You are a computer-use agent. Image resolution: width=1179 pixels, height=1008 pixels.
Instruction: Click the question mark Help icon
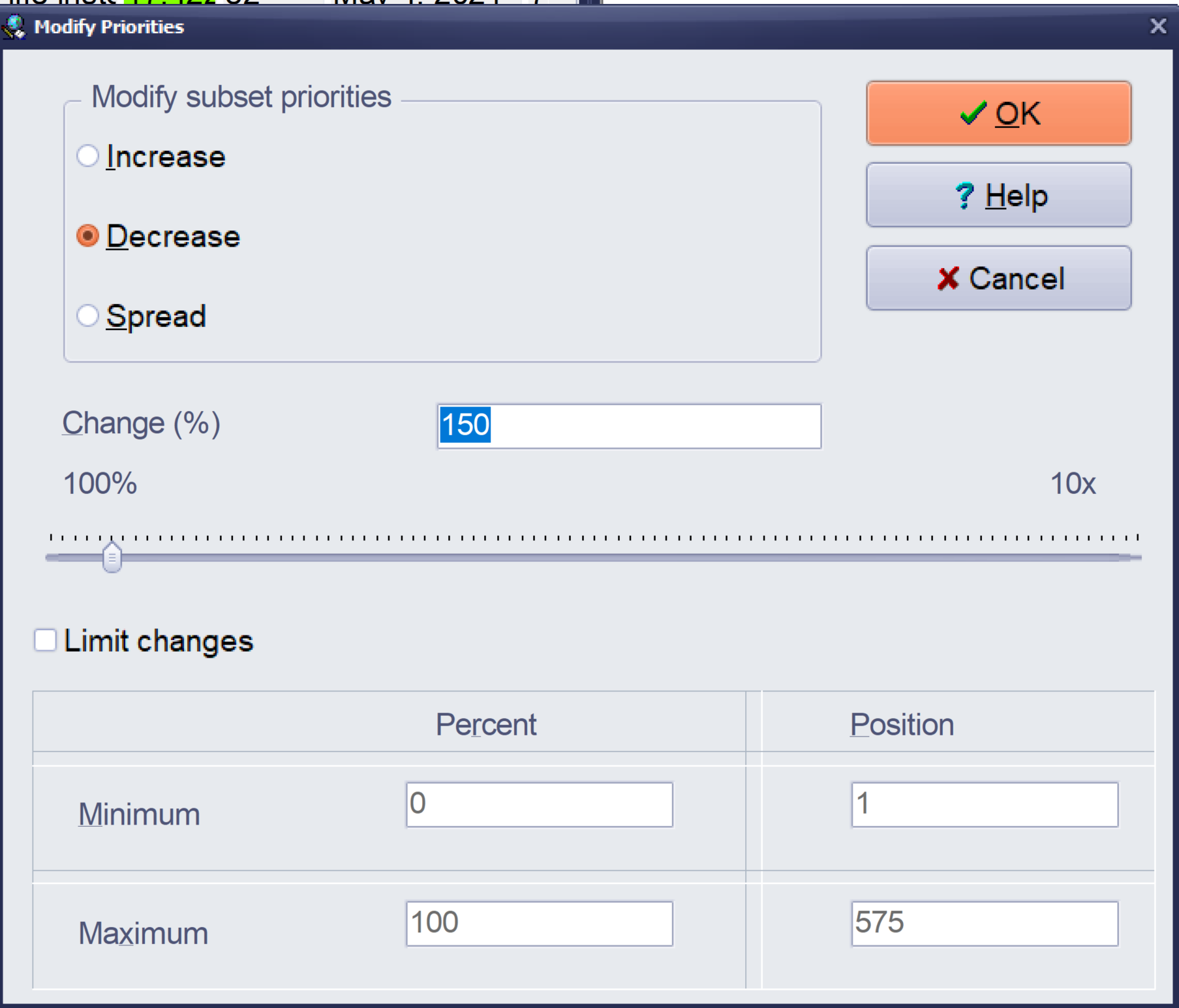coord(964,196)
